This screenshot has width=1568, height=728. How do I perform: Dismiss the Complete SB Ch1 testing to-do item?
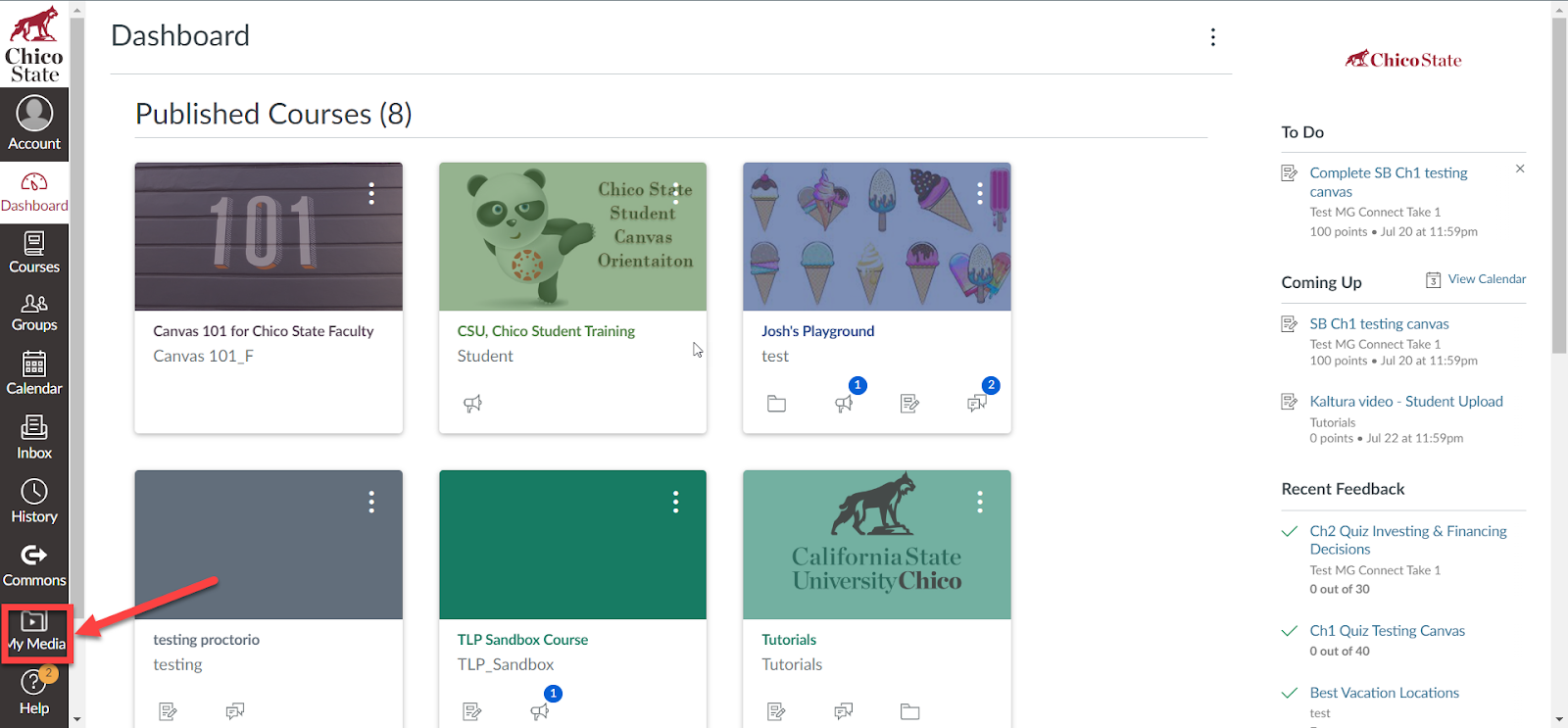(1520, 169)
